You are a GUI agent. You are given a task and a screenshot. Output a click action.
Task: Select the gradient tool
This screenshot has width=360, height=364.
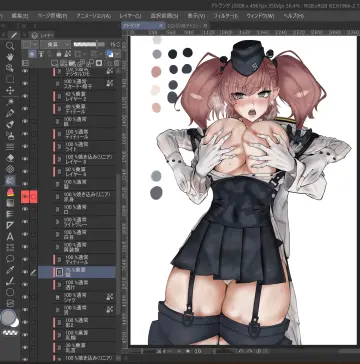point(10,203)
